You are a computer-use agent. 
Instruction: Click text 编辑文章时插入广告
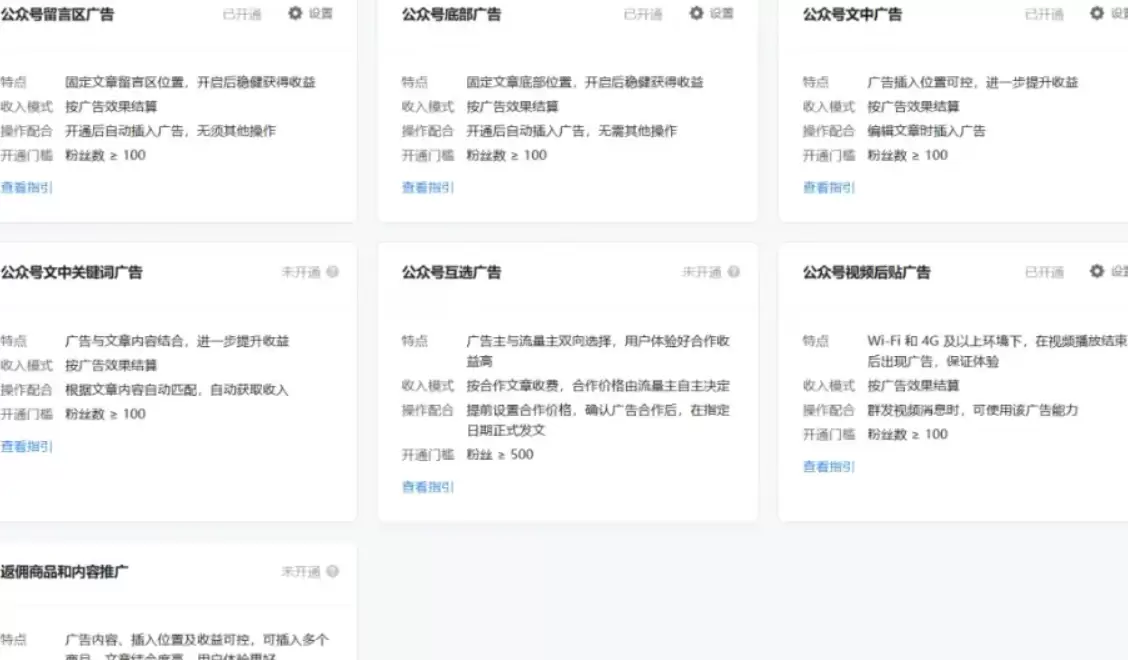coord(926,131)
